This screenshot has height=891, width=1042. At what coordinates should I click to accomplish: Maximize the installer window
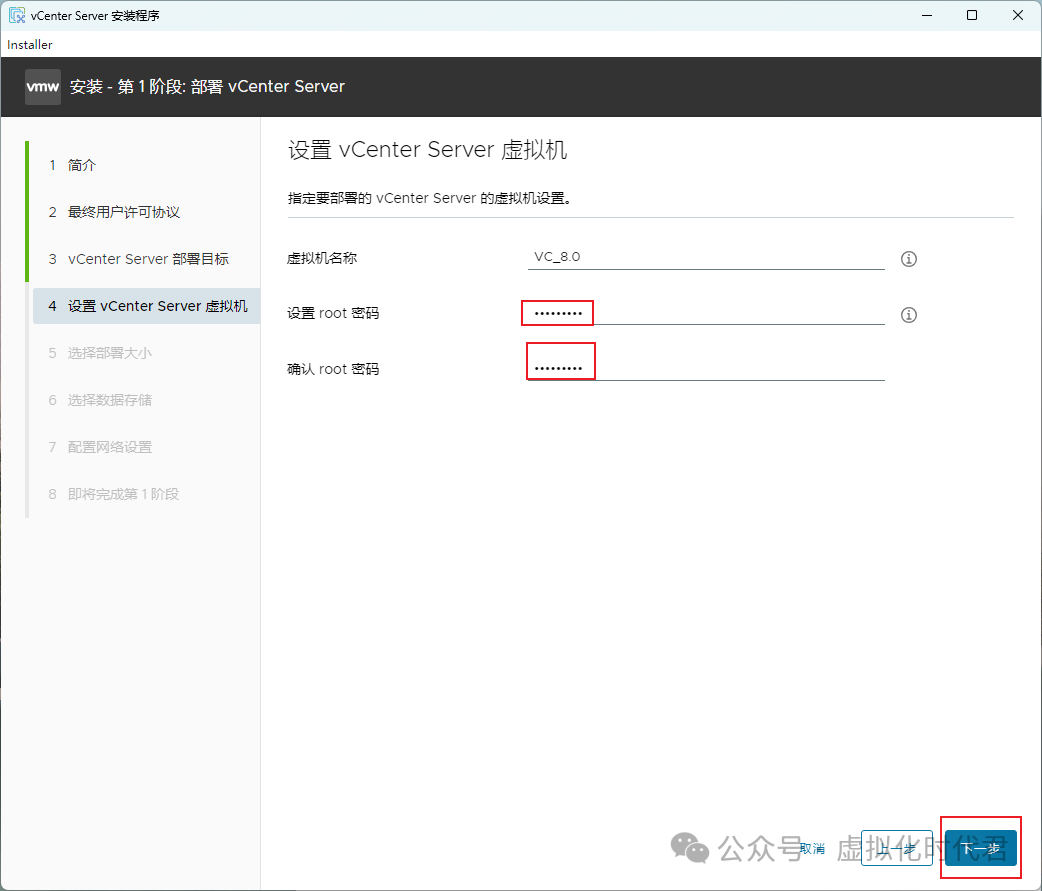tap(972, 15)
